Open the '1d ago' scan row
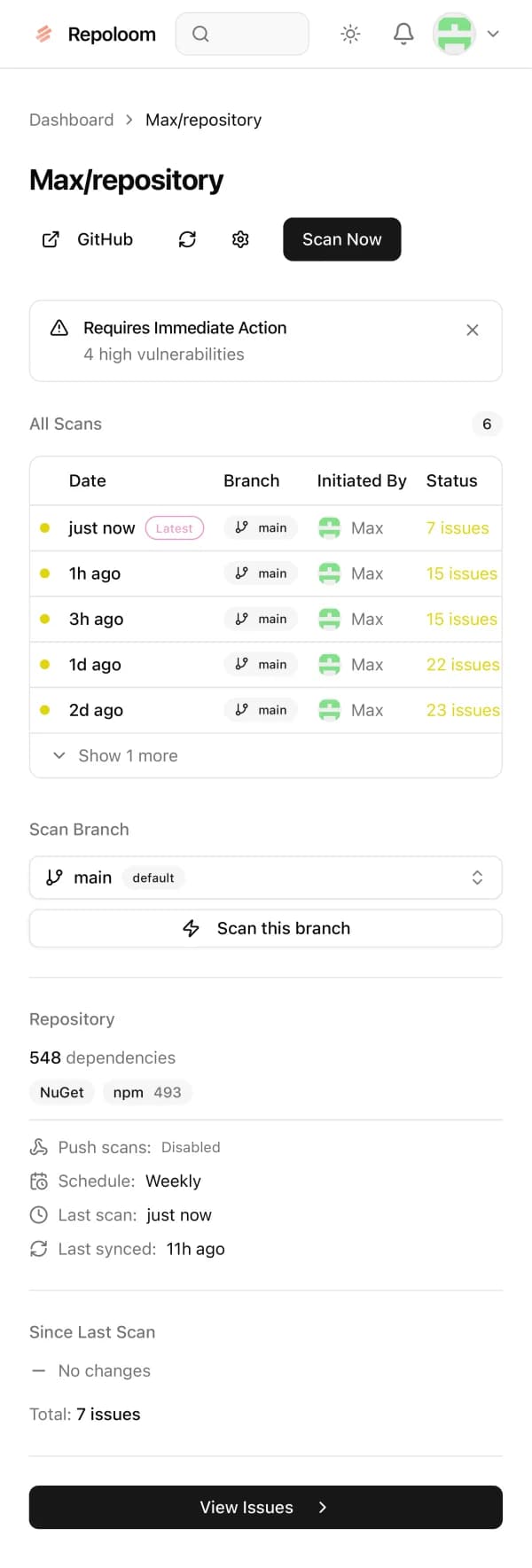Screen dimensions: 532x1568 pyautogui.click(x=266, y=665)
